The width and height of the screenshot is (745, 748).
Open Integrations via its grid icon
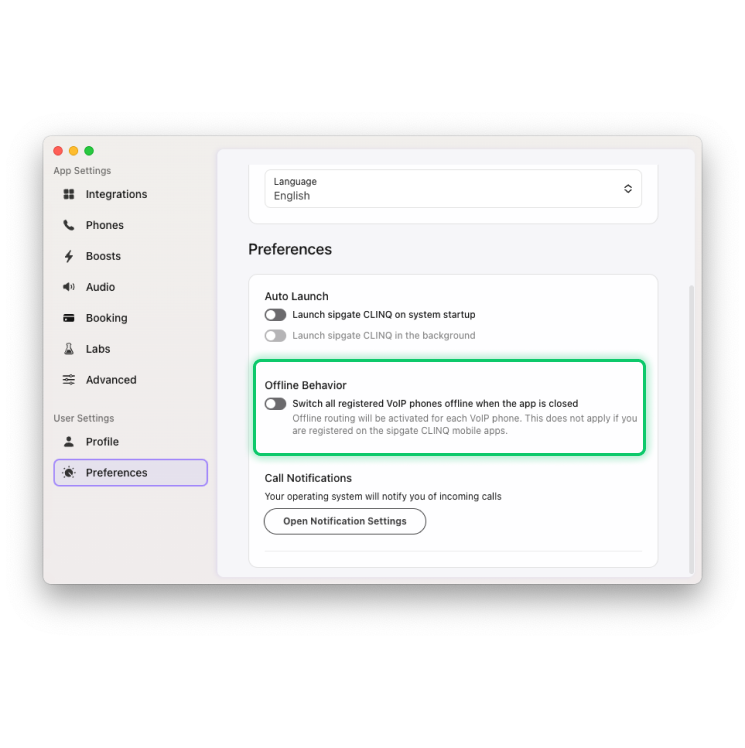click(x=69, y=194)
